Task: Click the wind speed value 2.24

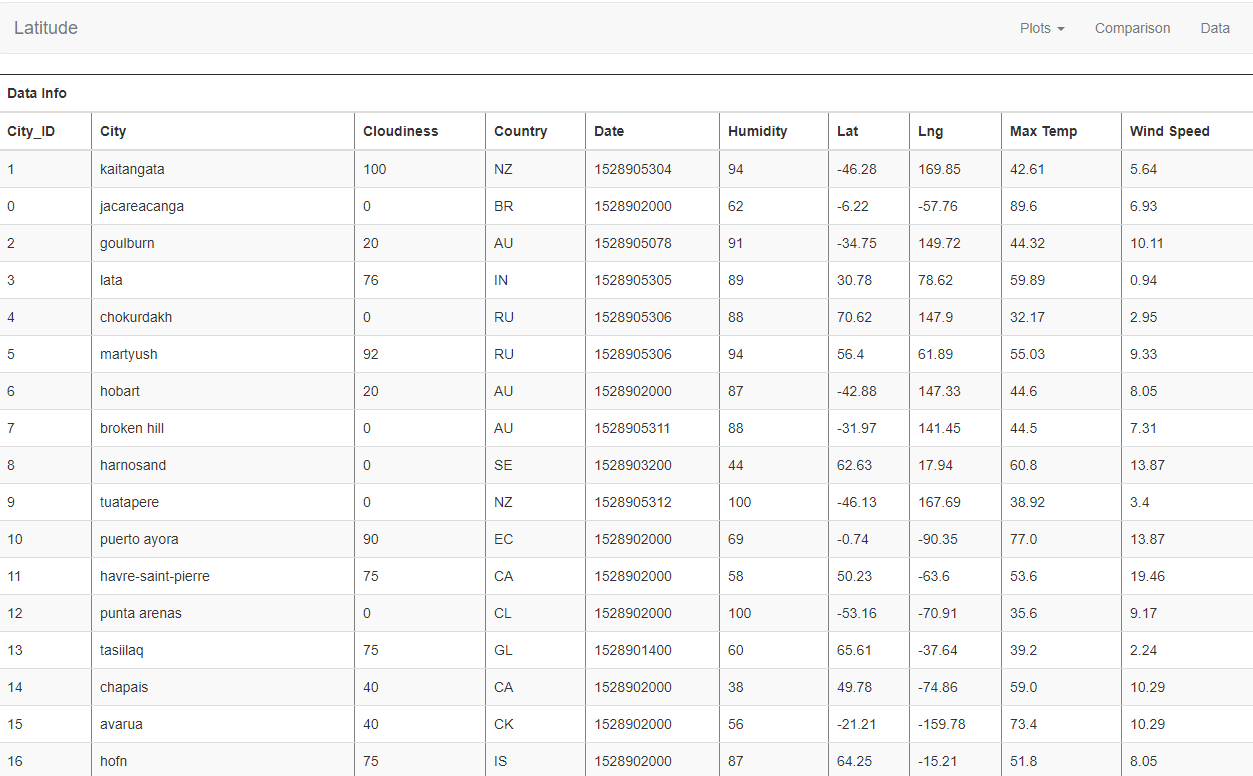Action: pos(1143,650)
